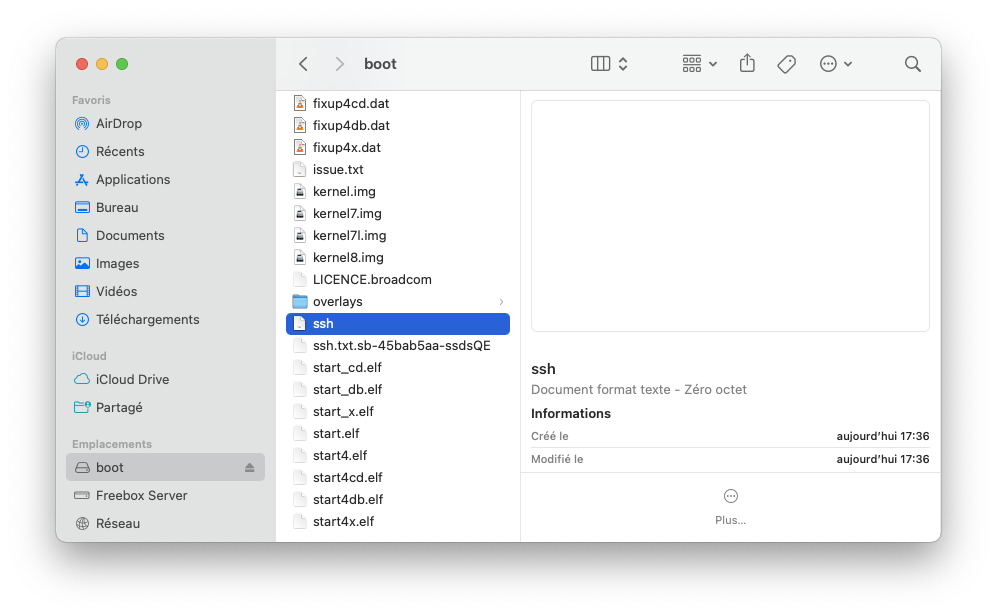The image size is (997, 616).
Task: Select file kernel7.img
Action: 398,214
